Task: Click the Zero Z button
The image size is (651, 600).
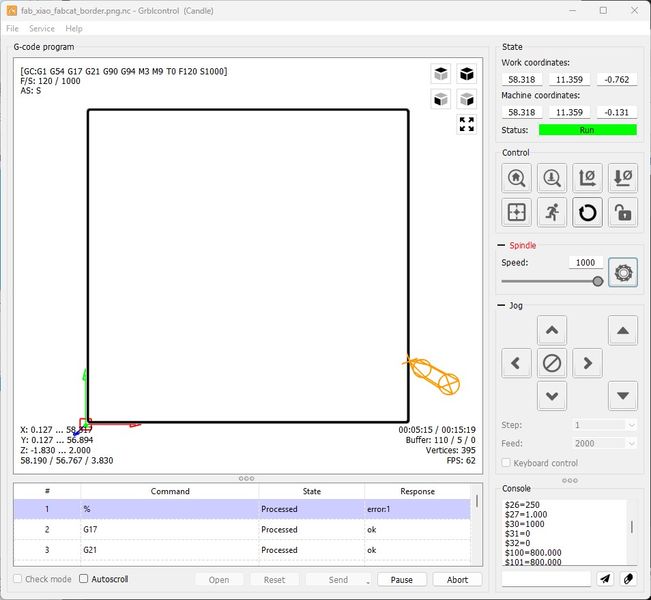Action: coord(623,178)
